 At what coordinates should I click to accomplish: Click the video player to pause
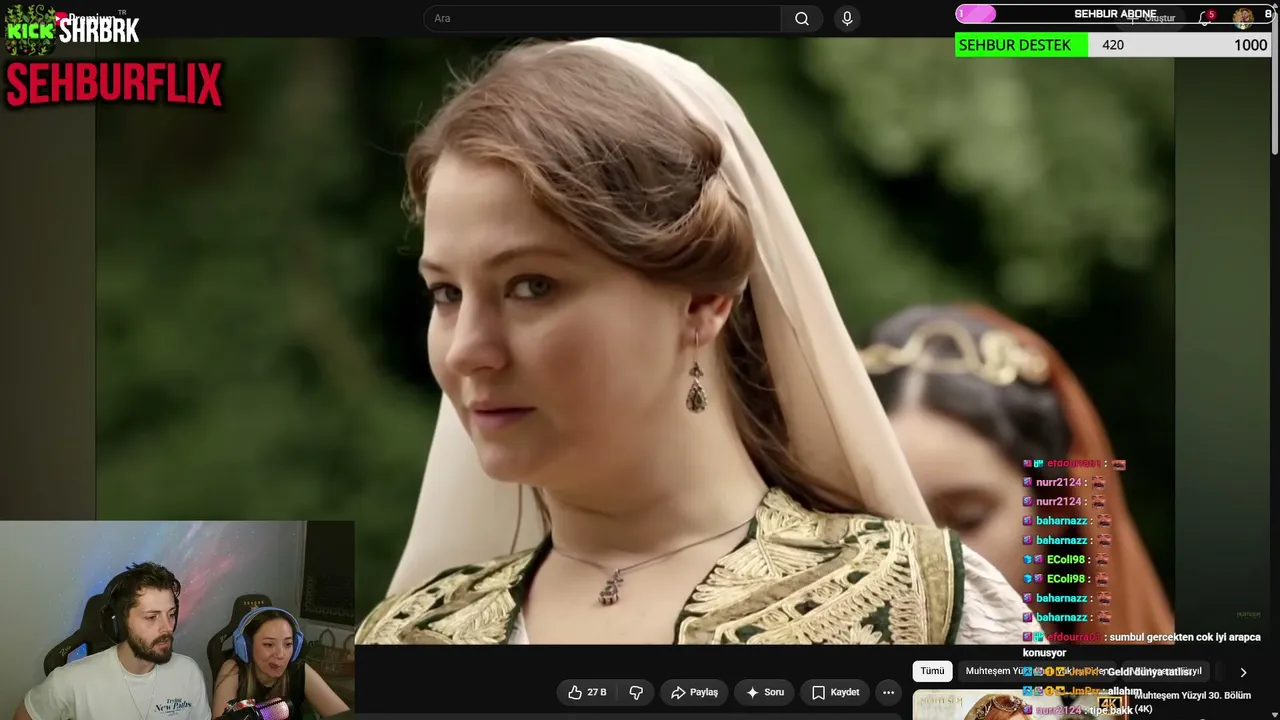[635, 340]
